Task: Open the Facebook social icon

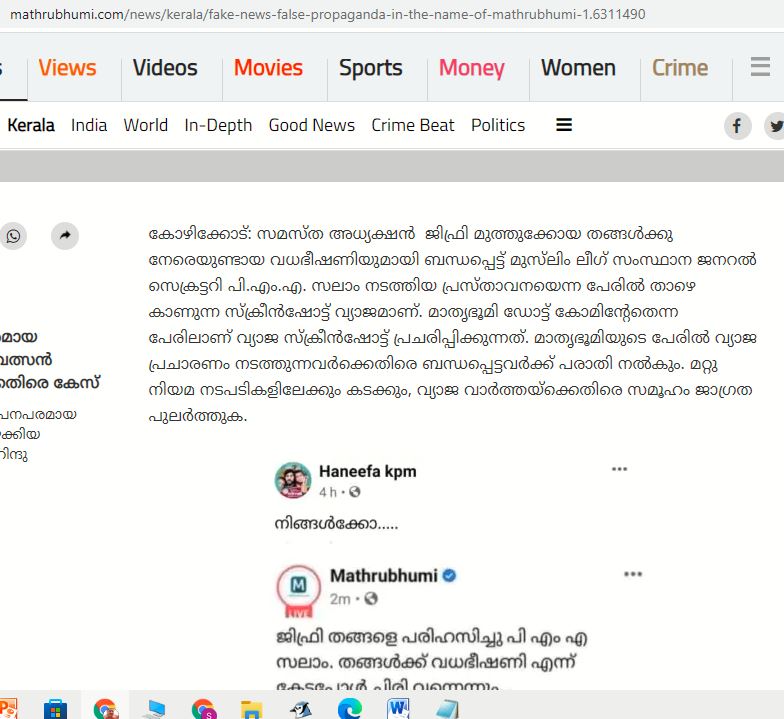Action: 737,126
